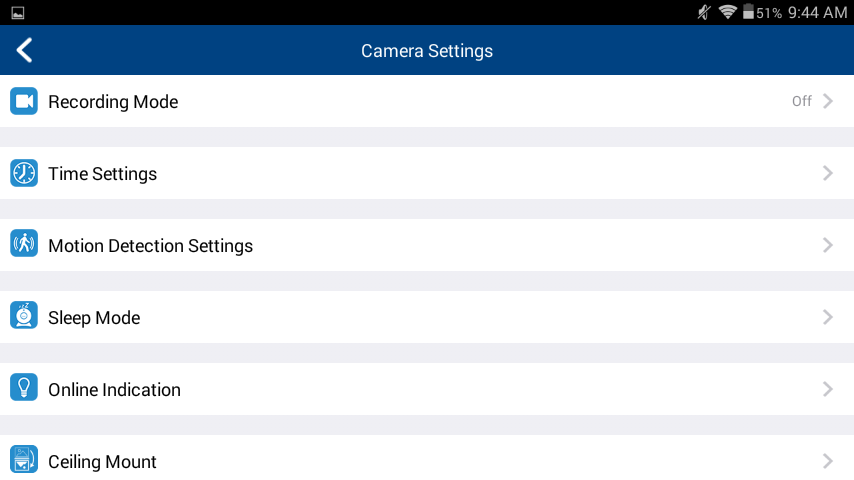Tap the Ceiling Mount icon
The width and height of the screenshot is (854, 480).
click(24, 459)
